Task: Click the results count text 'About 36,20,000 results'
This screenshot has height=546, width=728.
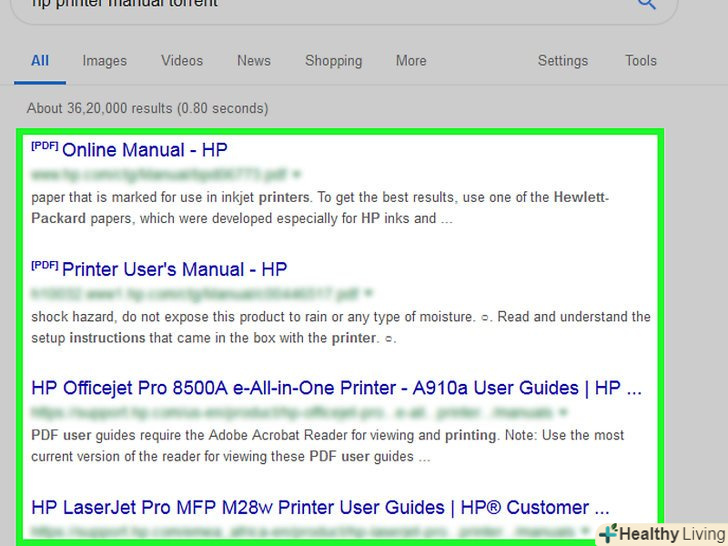Action: [x=99, y=109]
